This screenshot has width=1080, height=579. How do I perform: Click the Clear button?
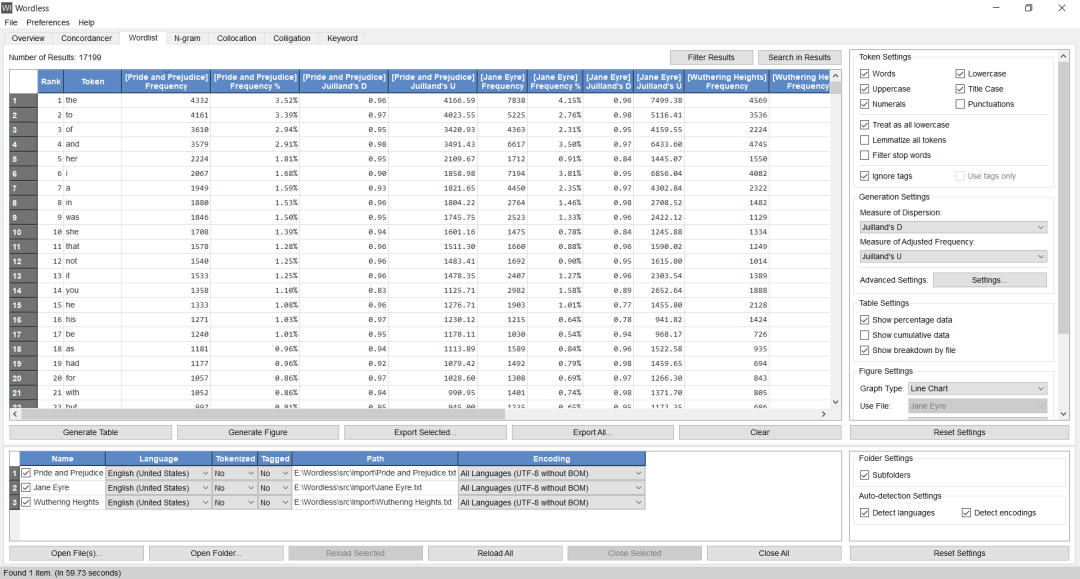760,432
